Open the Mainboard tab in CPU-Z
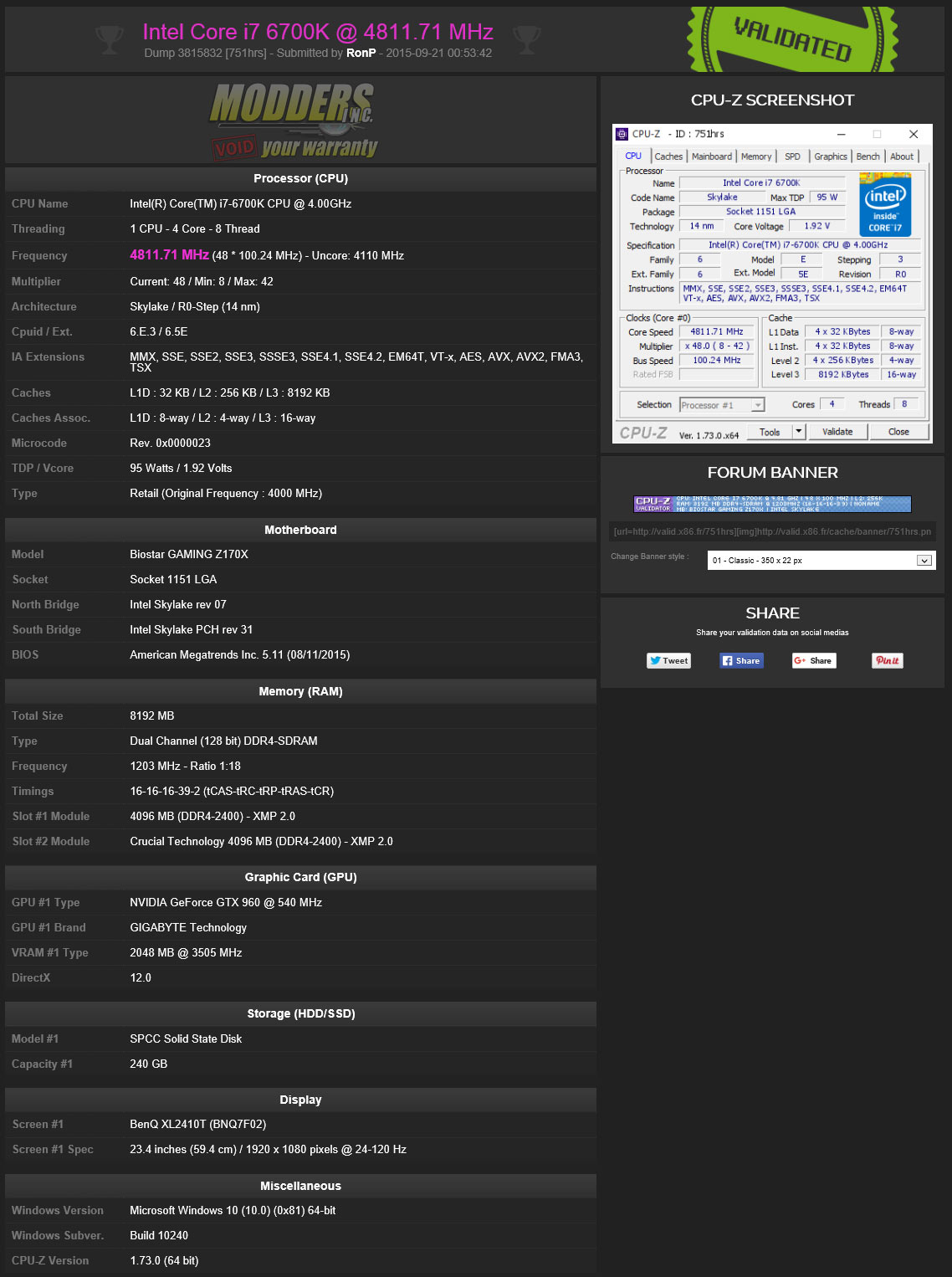 [x=712, y=156]
